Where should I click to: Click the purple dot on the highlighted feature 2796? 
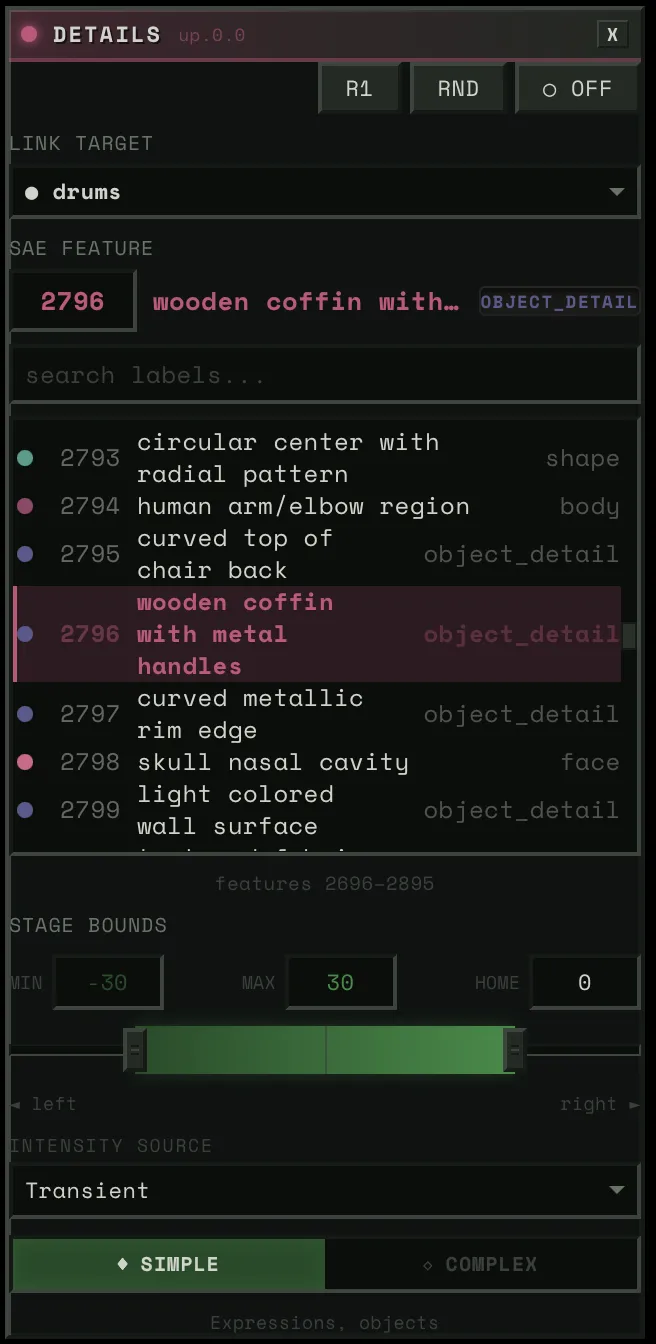[25, 633]
